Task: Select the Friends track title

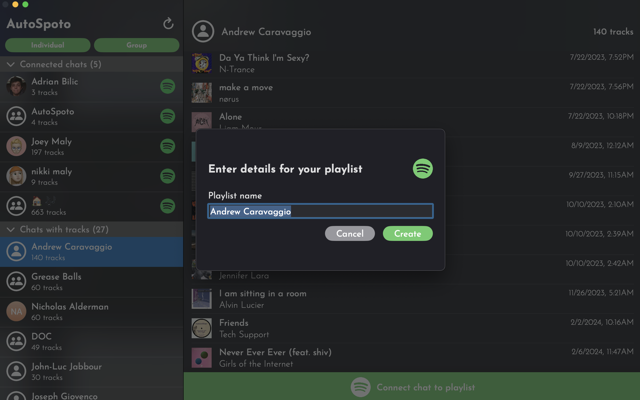Action: (x=234, y=323)
